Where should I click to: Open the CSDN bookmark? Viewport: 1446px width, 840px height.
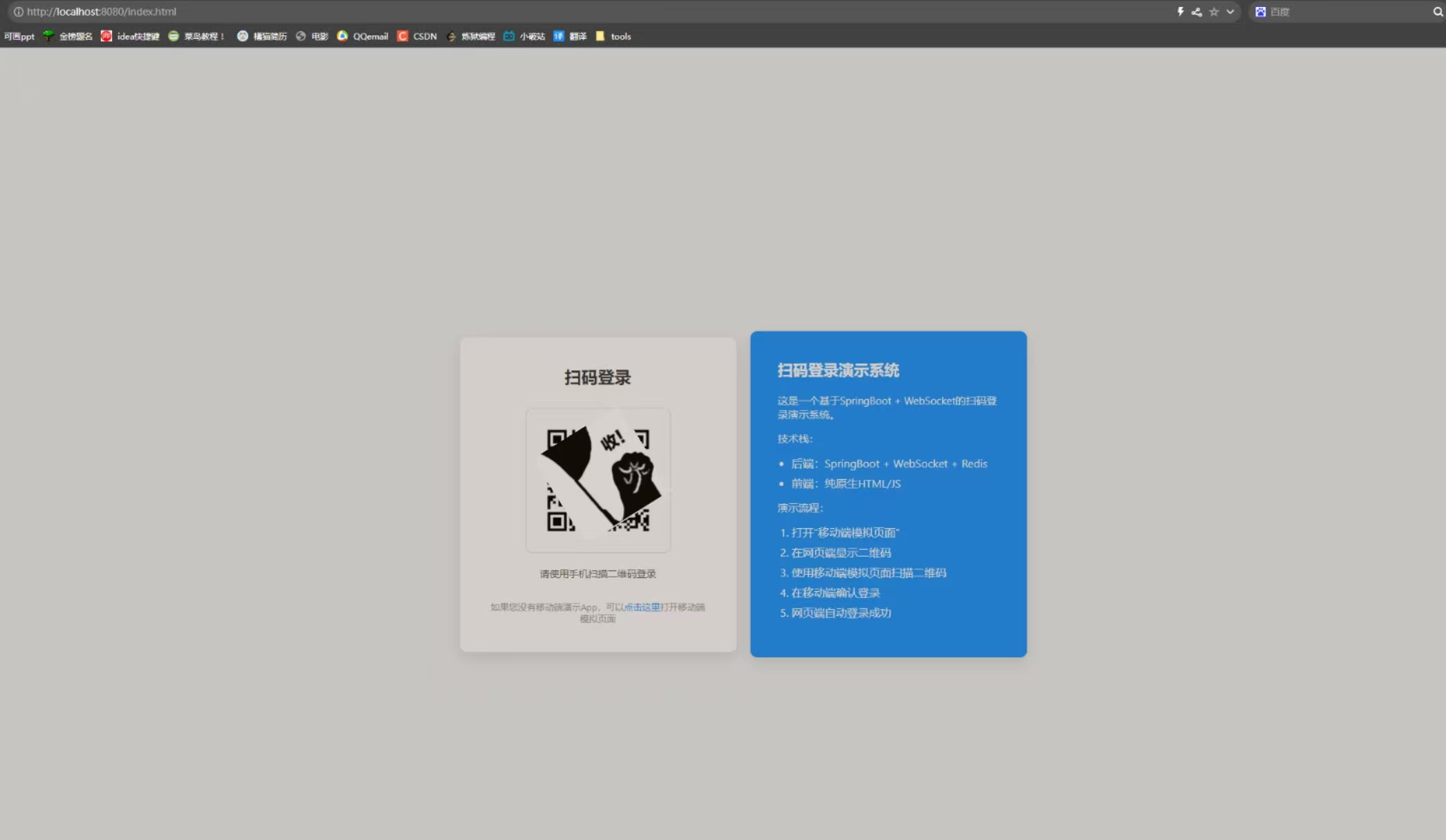point(417,37)
